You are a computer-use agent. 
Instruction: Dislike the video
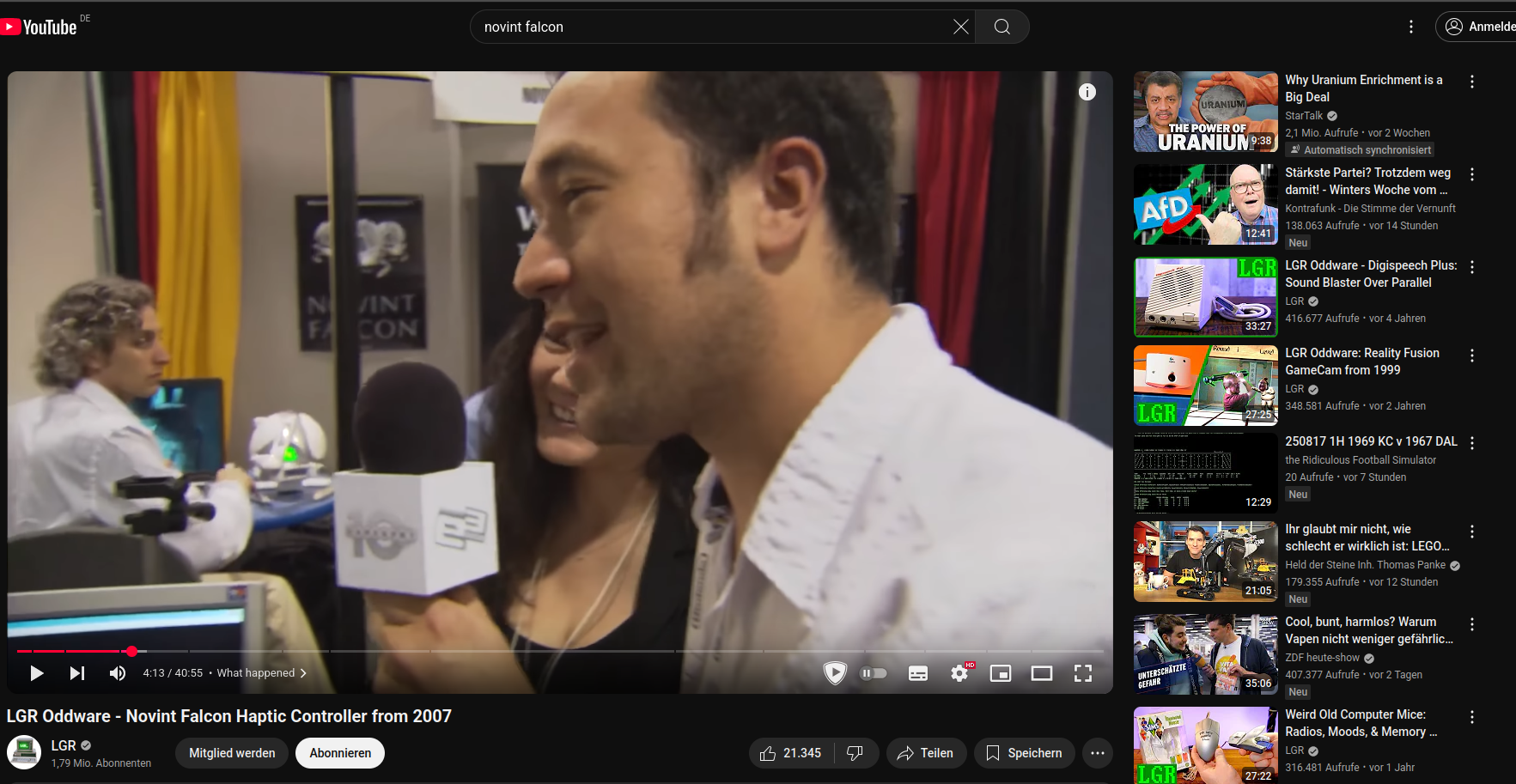tap(855, 753)
